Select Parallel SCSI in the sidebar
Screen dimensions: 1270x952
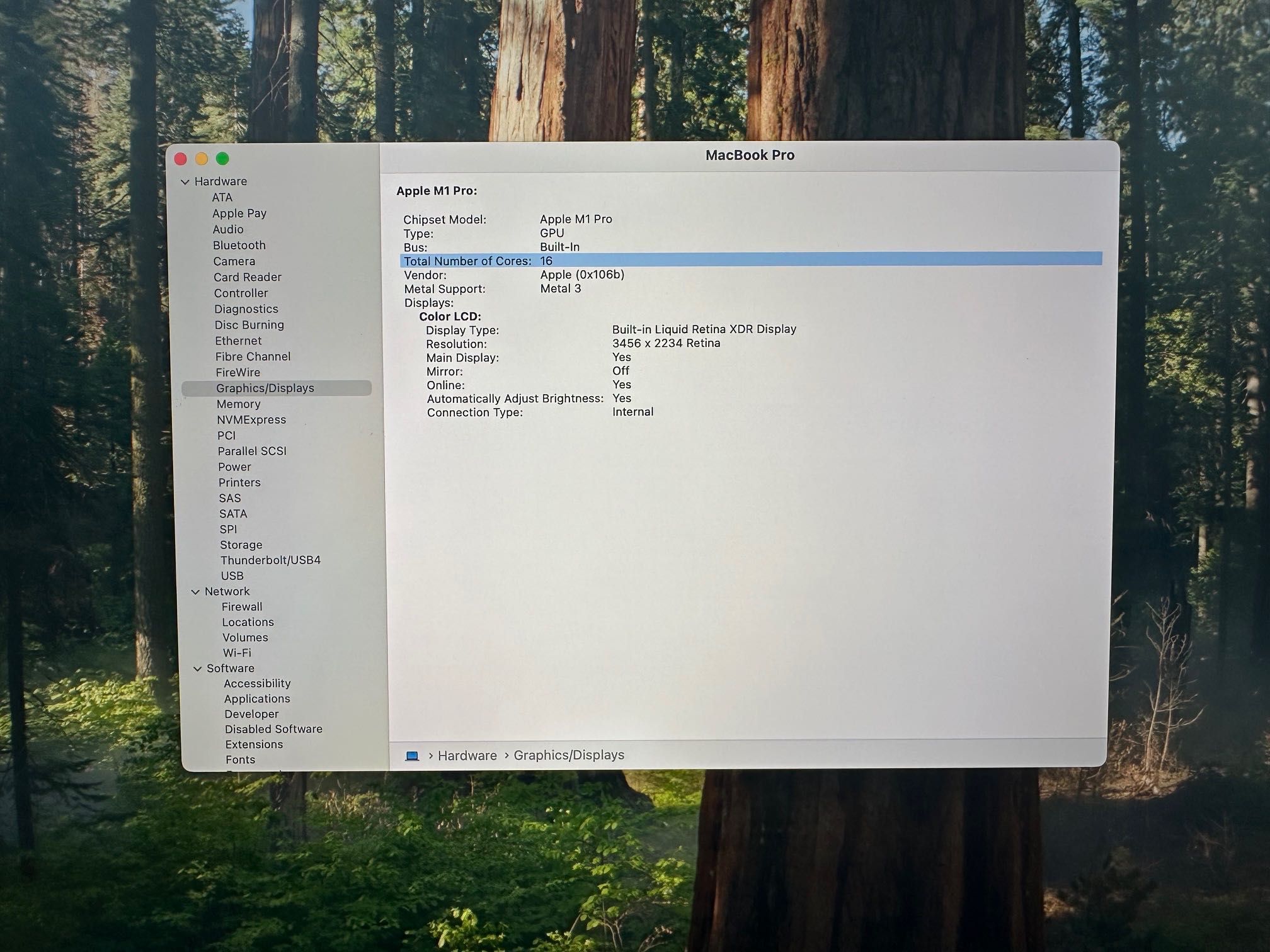click(x=252, y=451)
